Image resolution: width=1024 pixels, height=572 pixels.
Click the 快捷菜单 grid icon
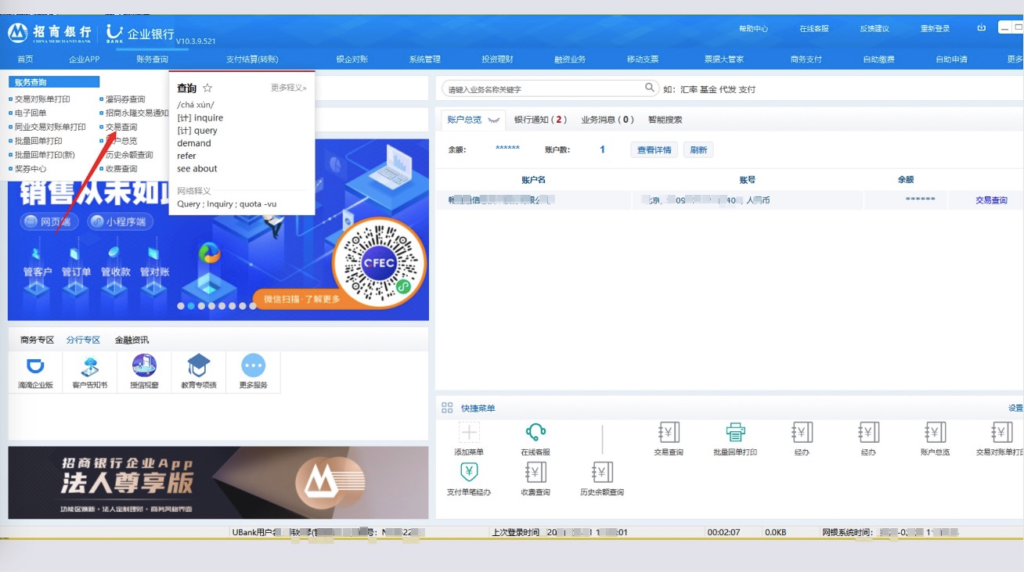tap(447, 407)
